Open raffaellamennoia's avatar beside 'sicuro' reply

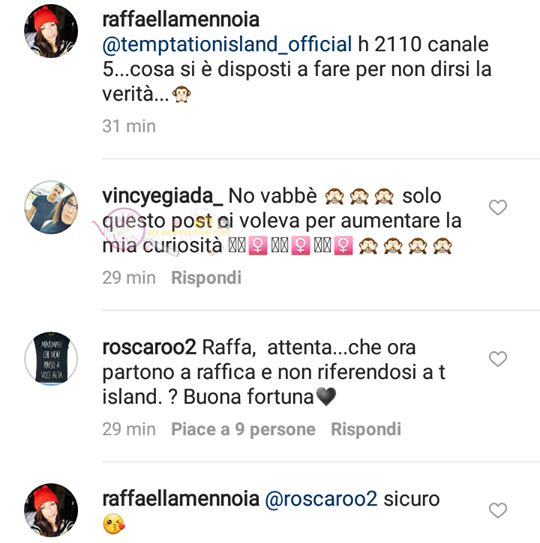(x=51, y=510)
